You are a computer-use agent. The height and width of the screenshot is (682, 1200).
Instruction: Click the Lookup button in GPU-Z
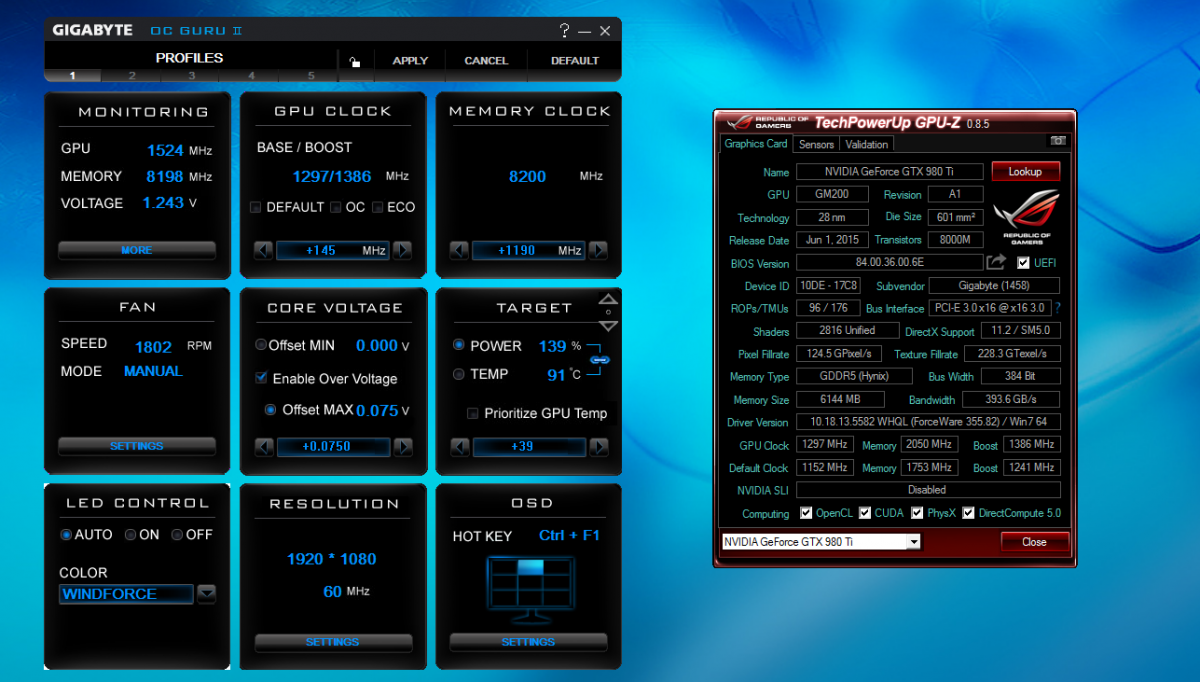pyautogui.click(x=1025, y=171)
